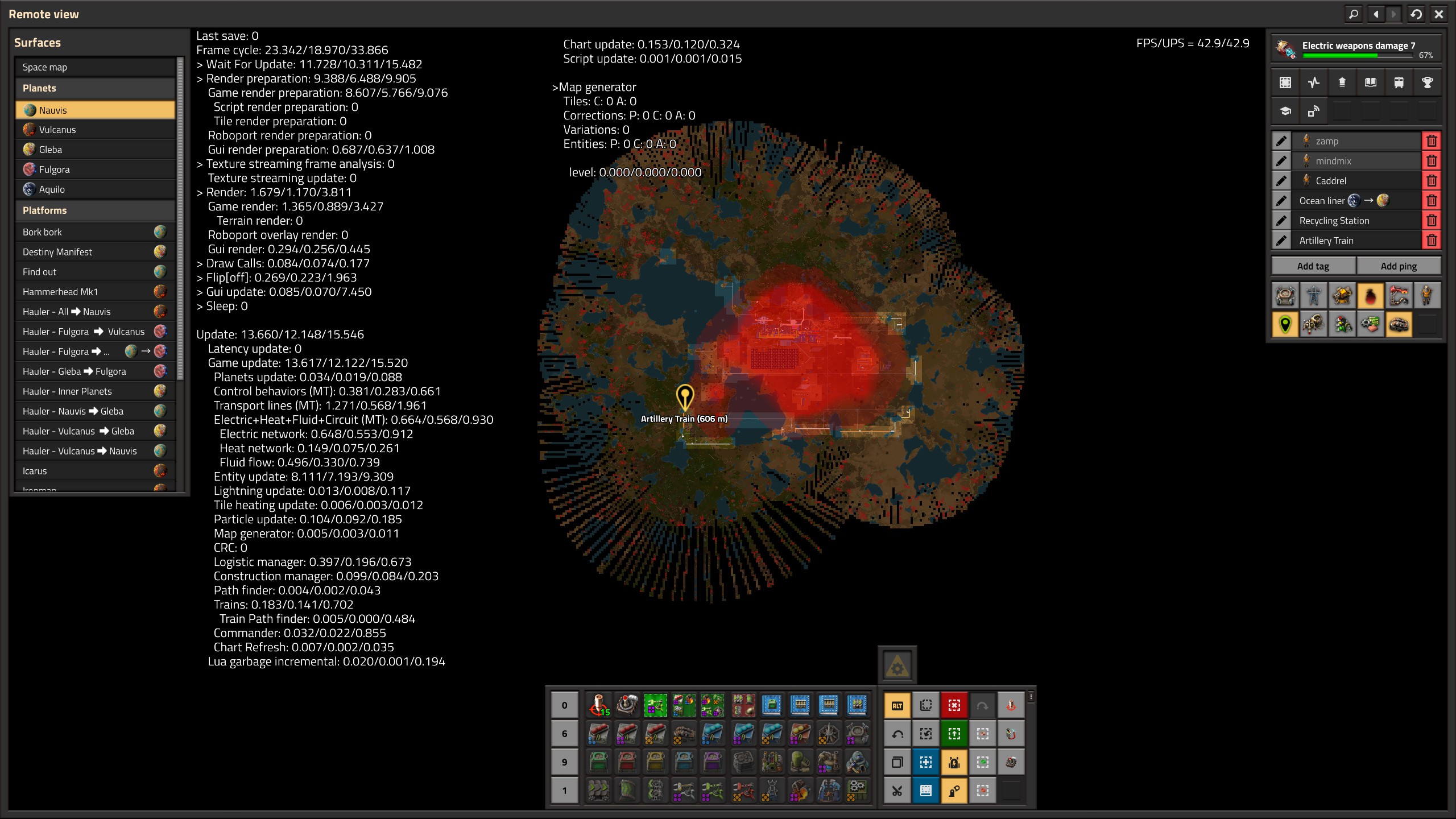The width and height of the screenshot is (1456, 819).
Task: Select quickbar row selector 9
Action: tap(564, 762)
